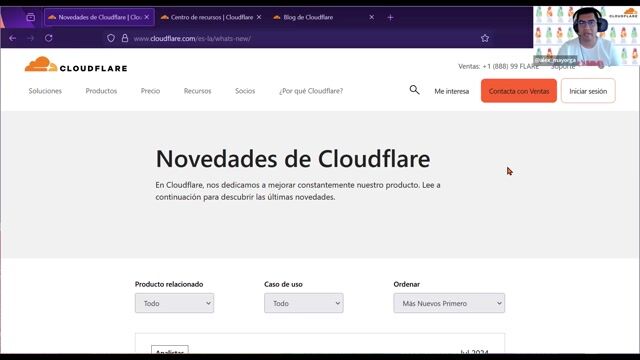The image size is (640, 360).
Task: Open the Recursos menu
Action: [x=198, y=91]
